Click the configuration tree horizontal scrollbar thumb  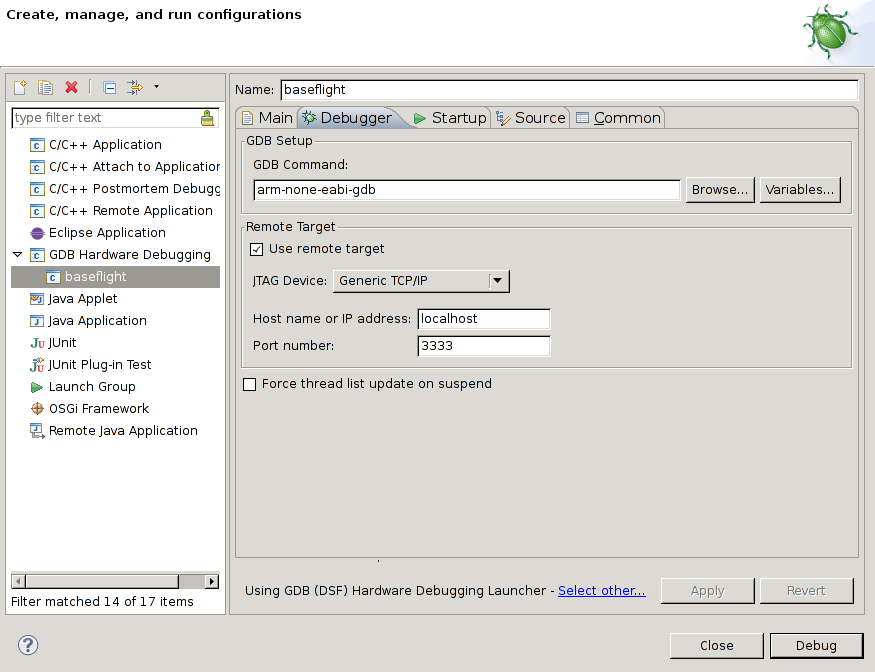tap(102, 582)
